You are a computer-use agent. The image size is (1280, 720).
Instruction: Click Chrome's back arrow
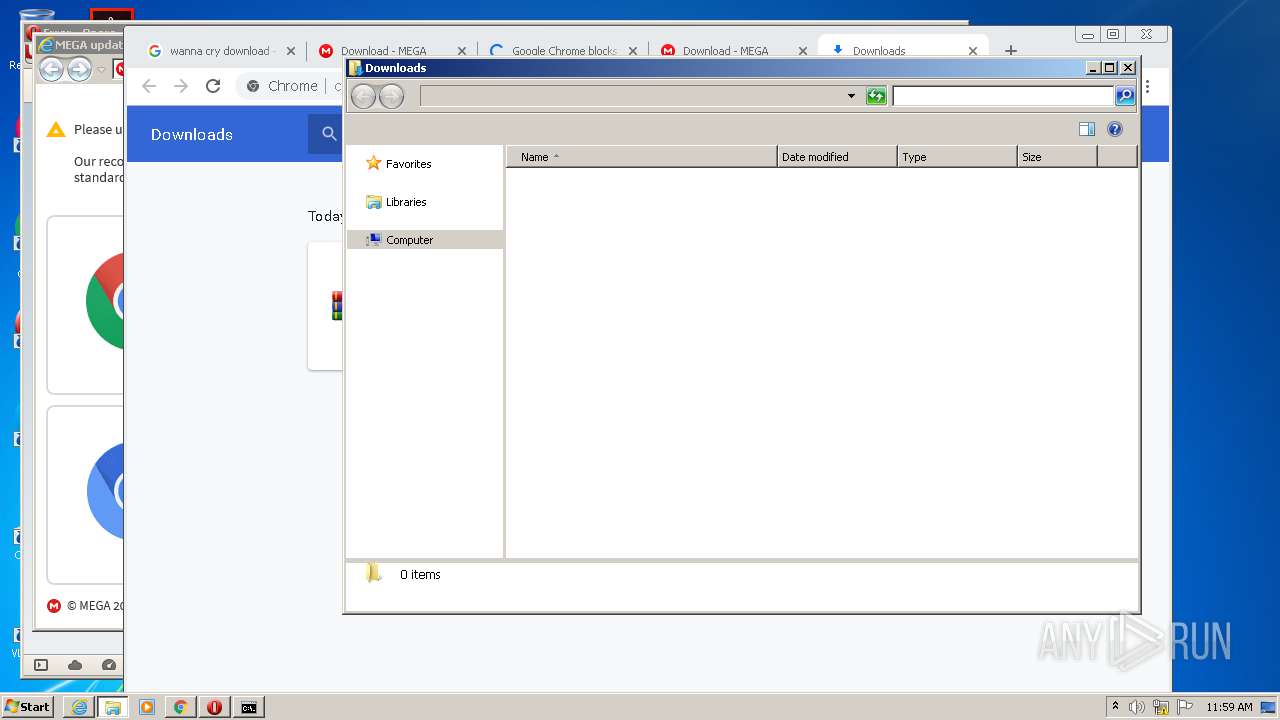[x=149, y=86]
